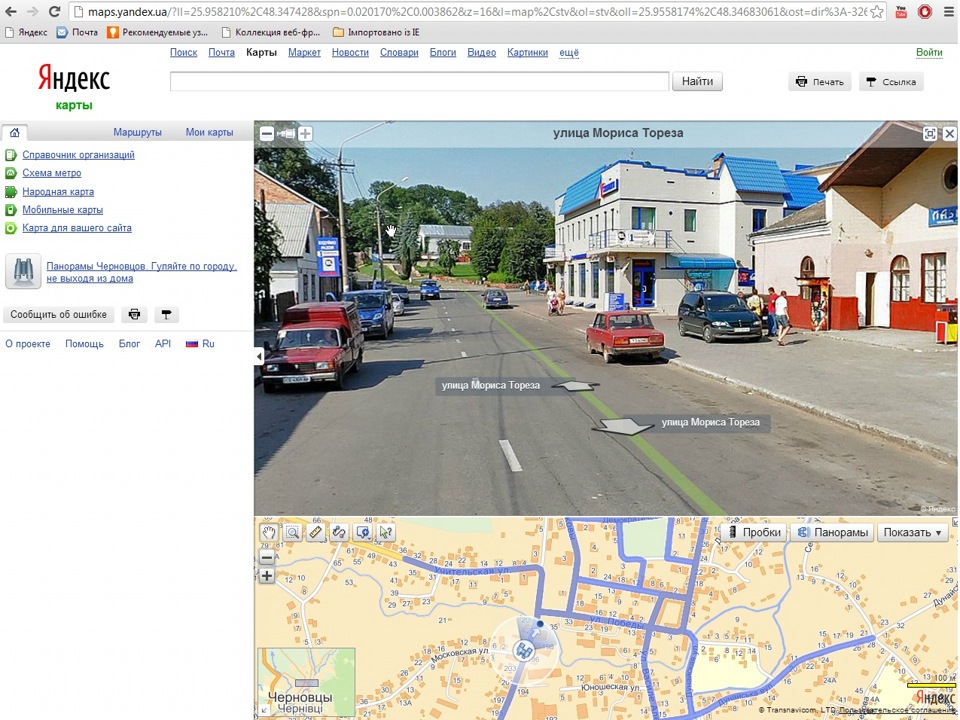The width and height of the screenshot is (960, 720).
Task: Click the Ссылка link button
Action: click(x=891, y=81)
